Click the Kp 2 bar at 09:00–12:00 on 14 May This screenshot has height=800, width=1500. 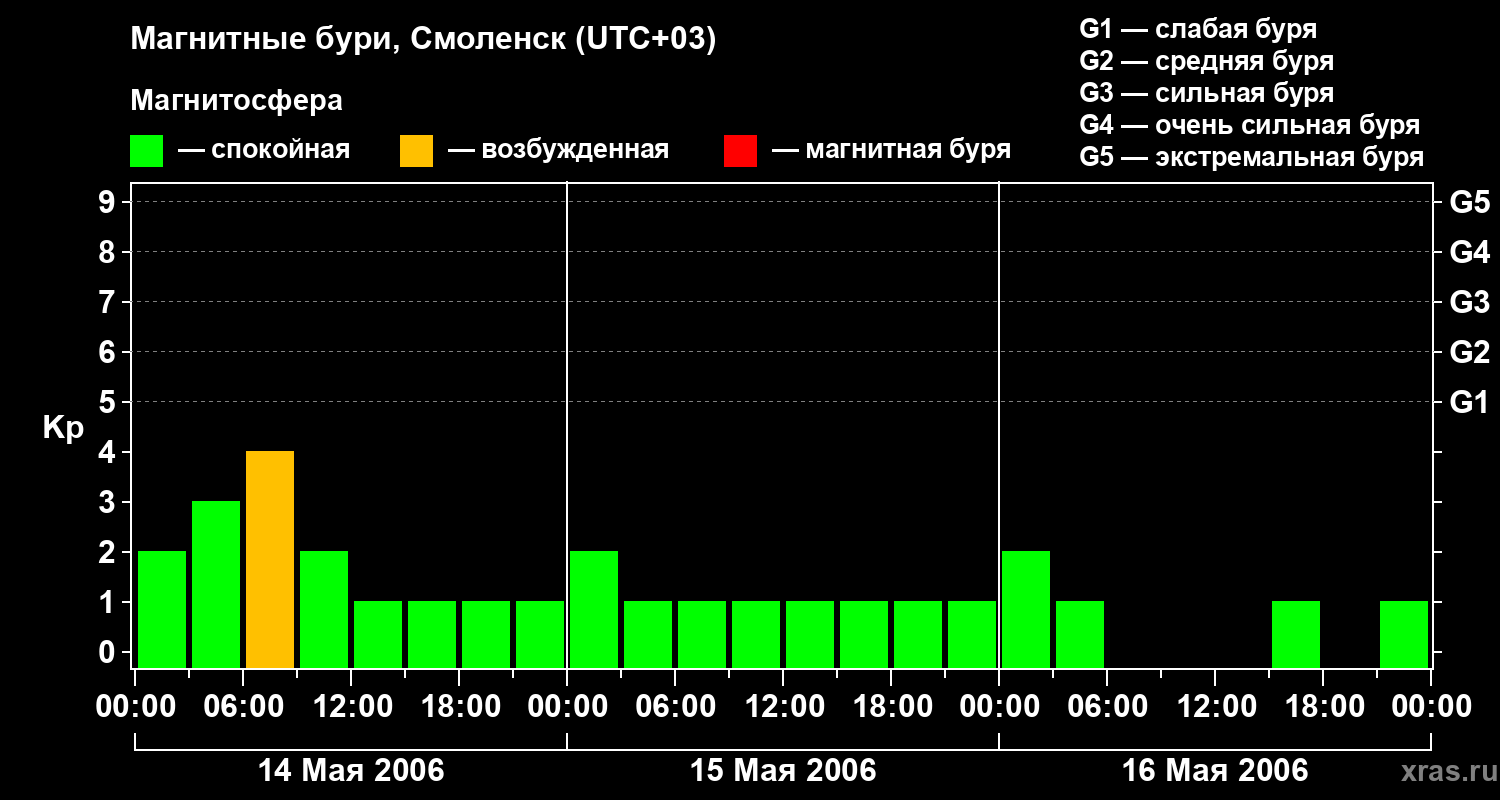[x=324, y=609]
